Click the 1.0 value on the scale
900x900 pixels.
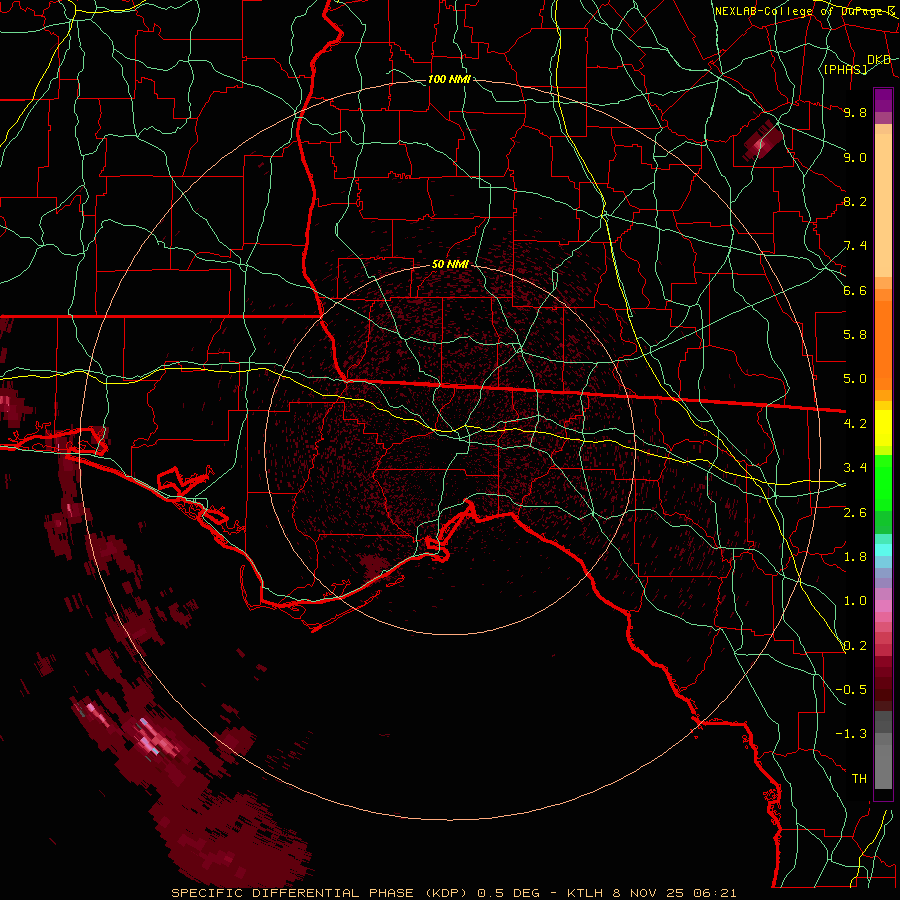click(855, 601)
